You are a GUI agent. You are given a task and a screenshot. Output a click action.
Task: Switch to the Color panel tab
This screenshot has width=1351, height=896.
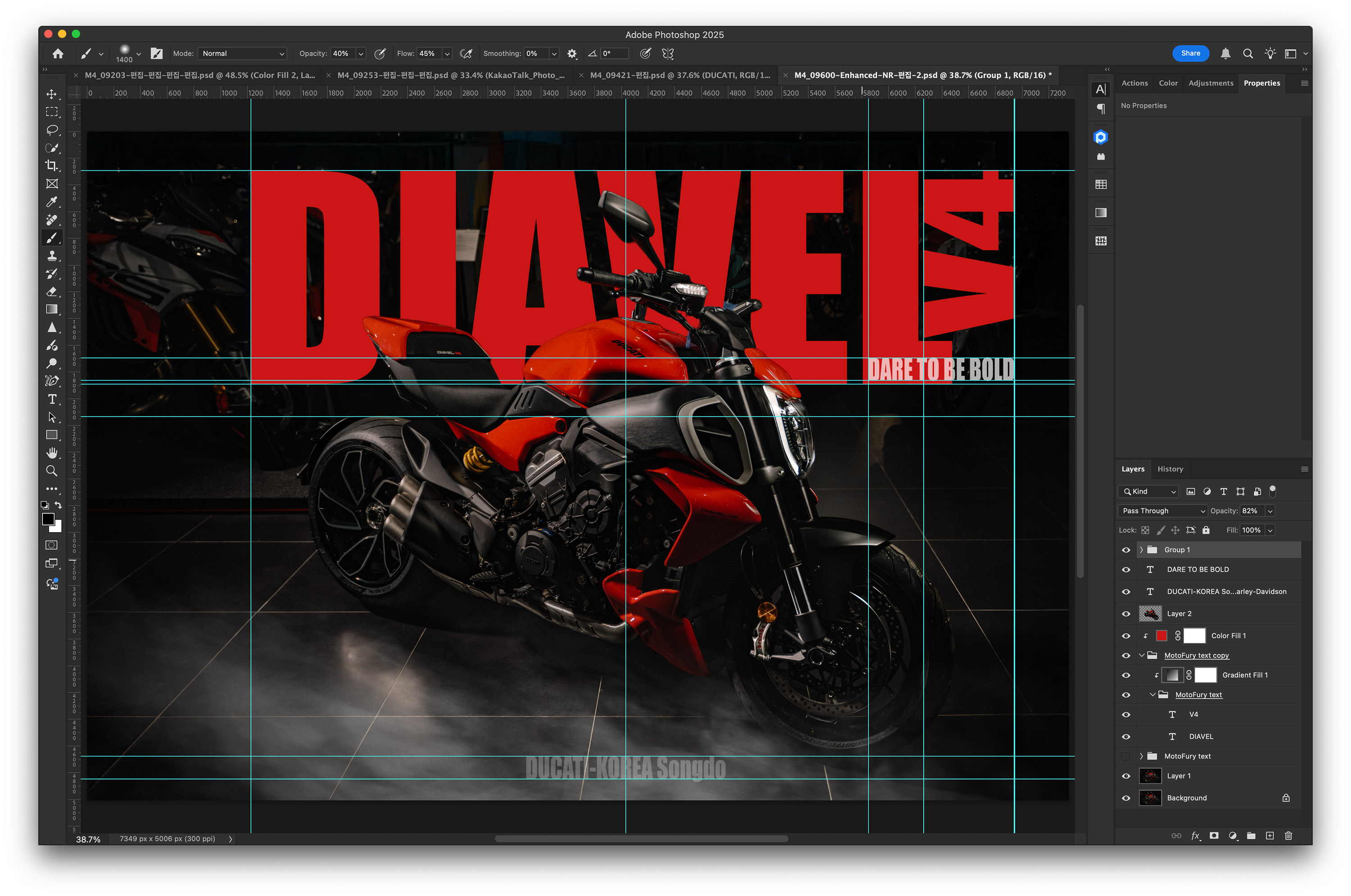tap(1168, 83)
